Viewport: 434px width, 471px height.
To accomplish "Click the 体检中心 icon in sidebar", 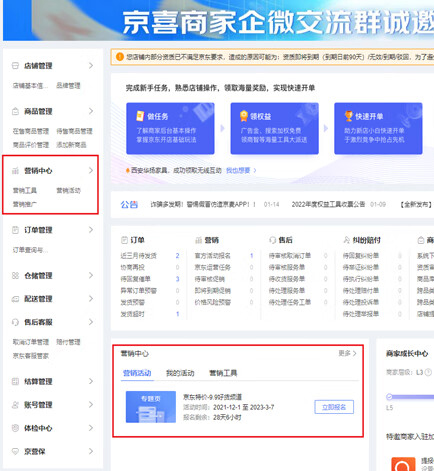I will point(15,428).
